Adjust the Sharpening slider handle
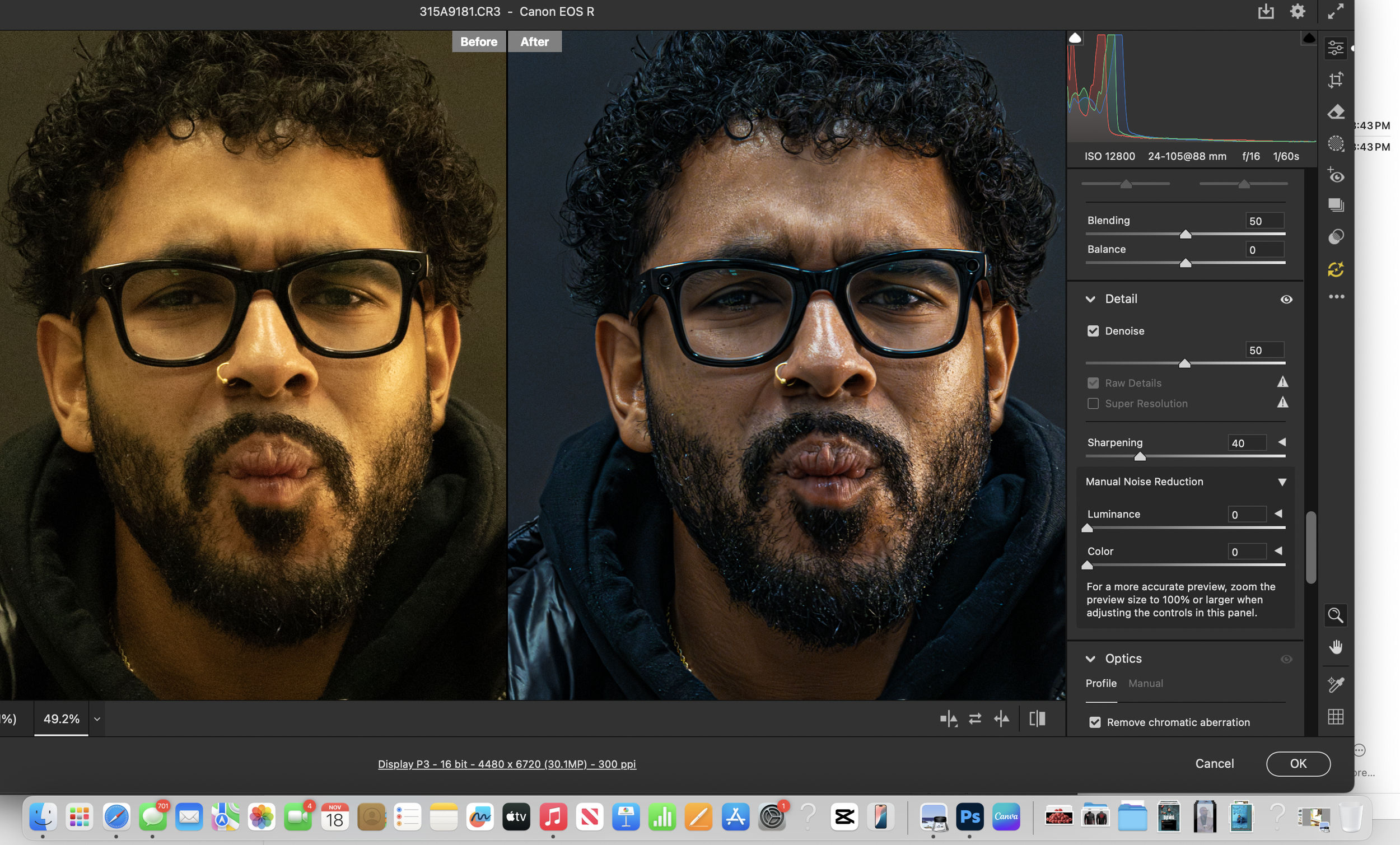The width and height of the screenshot is (1400, 845). pos(1139,456)
